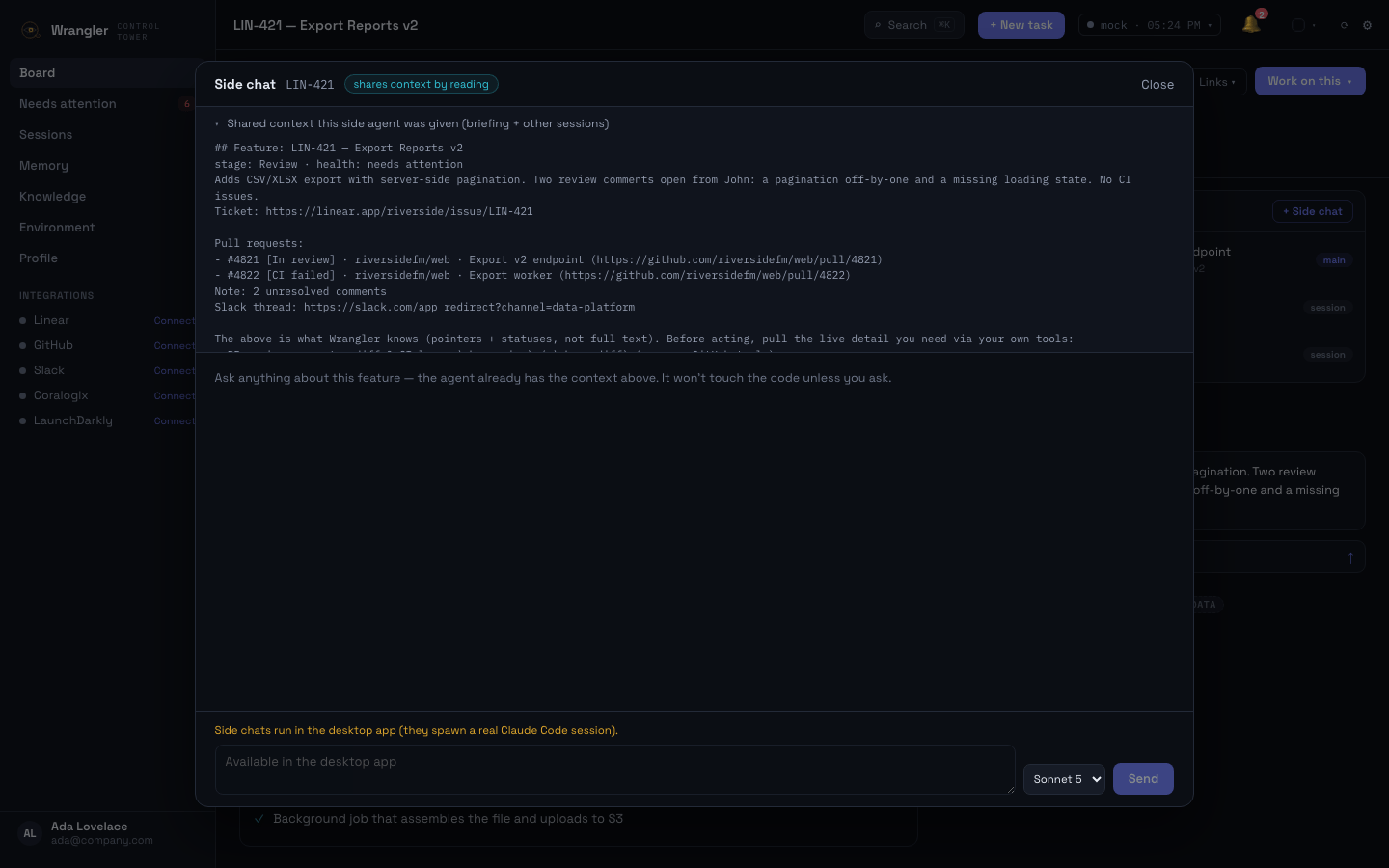Open the settings gear icon
This screenshot has width=1389, height=868.
point(1367,25)
